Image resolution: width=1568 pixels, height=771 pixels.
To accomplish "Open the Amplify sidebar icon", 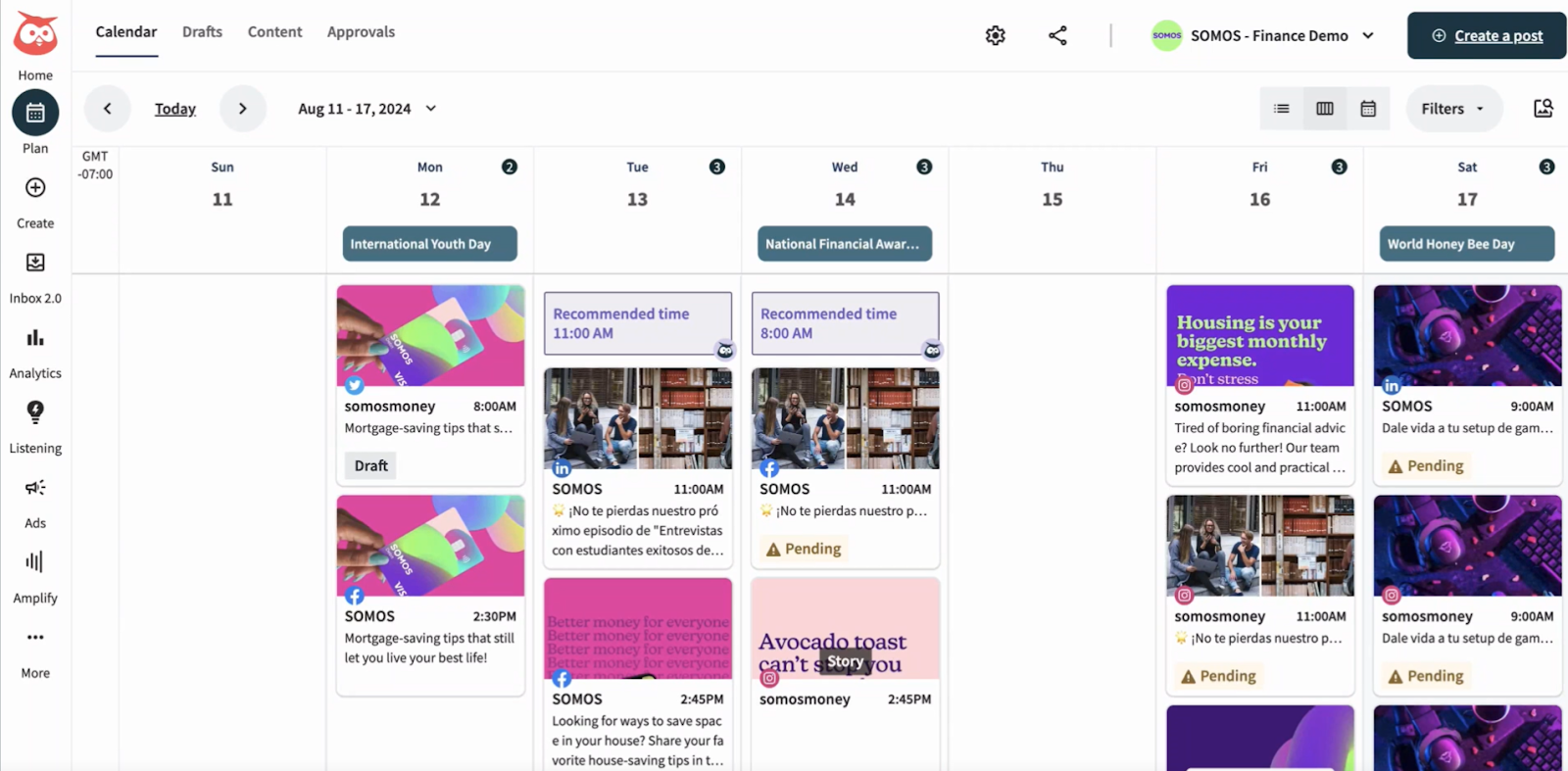I will [35, 562].
